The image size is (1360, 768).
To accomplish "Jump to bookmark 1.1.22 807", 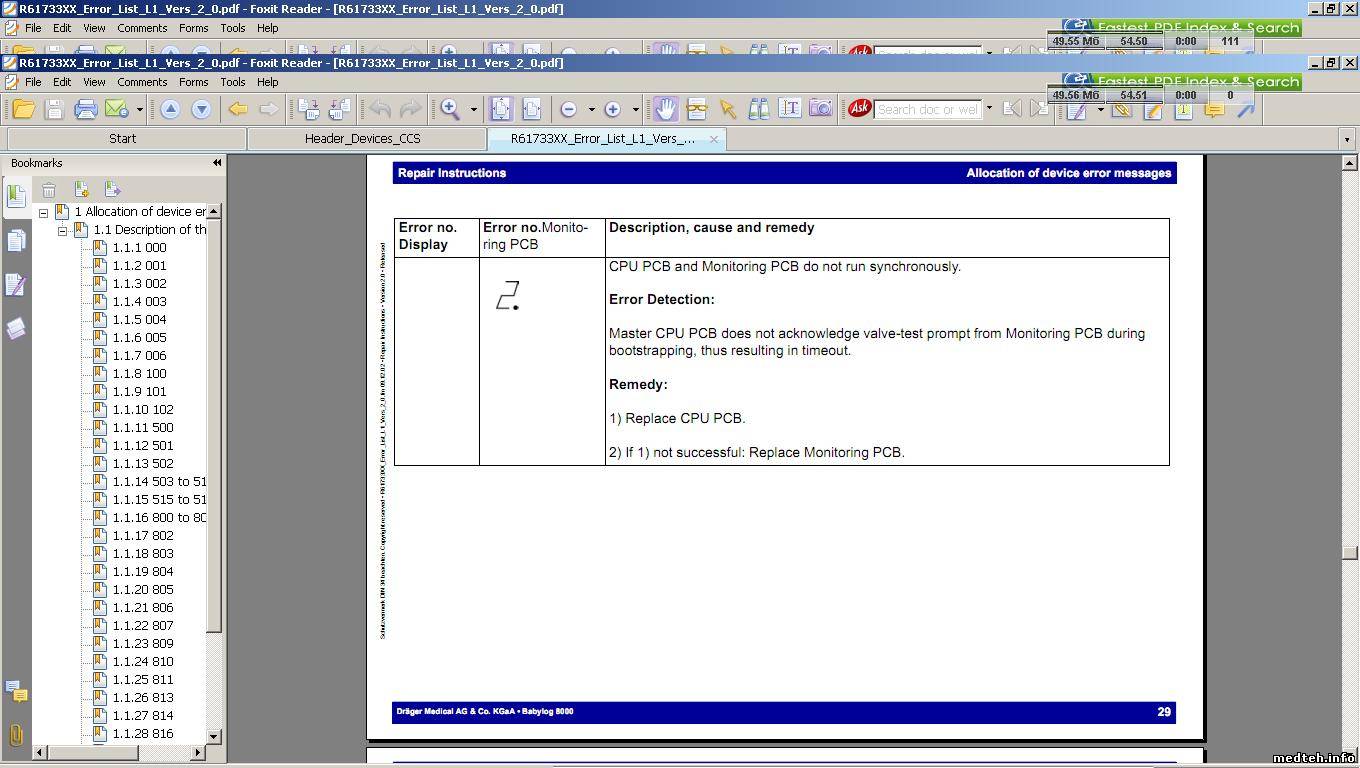I will (142, 626).
